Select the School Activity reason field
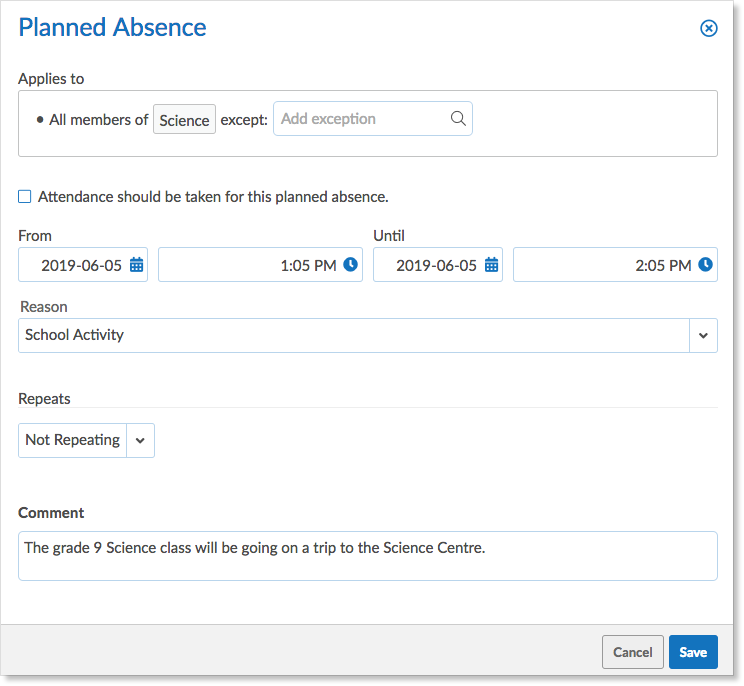Screen dimensions: 744x686 click(353, 335)
